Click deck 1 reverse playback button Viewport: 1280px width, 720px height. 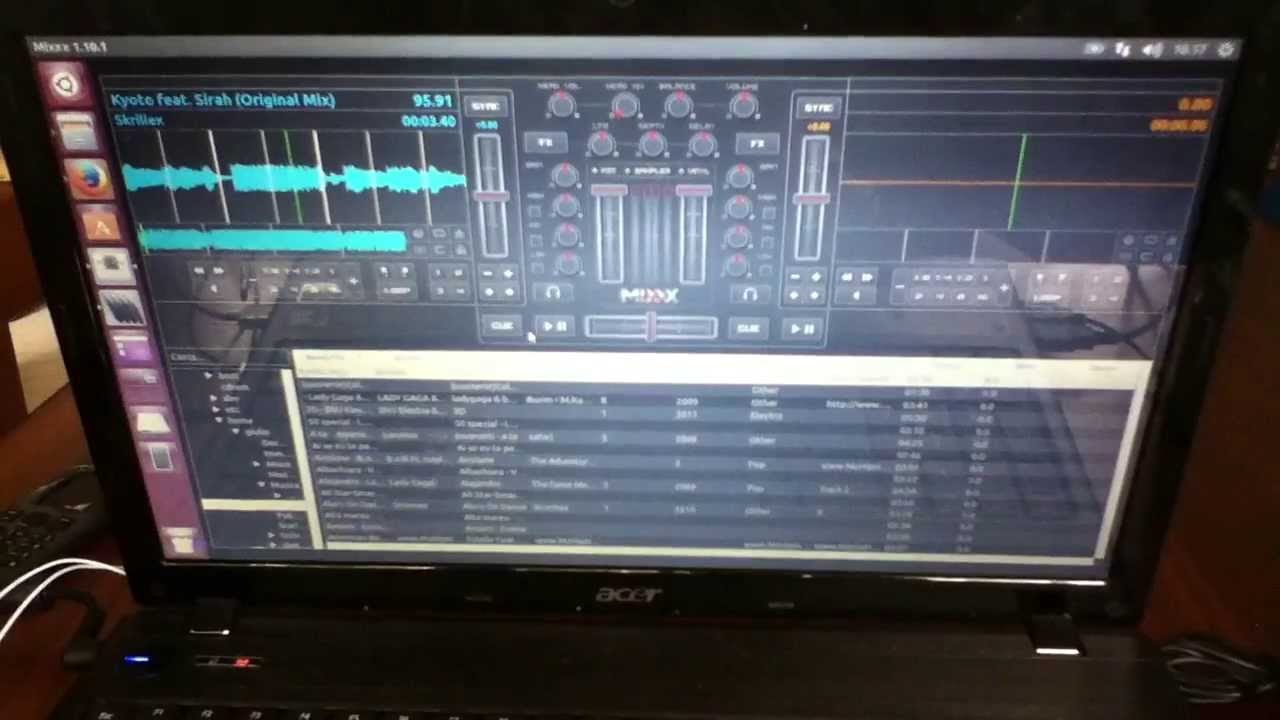click(212, 289)
